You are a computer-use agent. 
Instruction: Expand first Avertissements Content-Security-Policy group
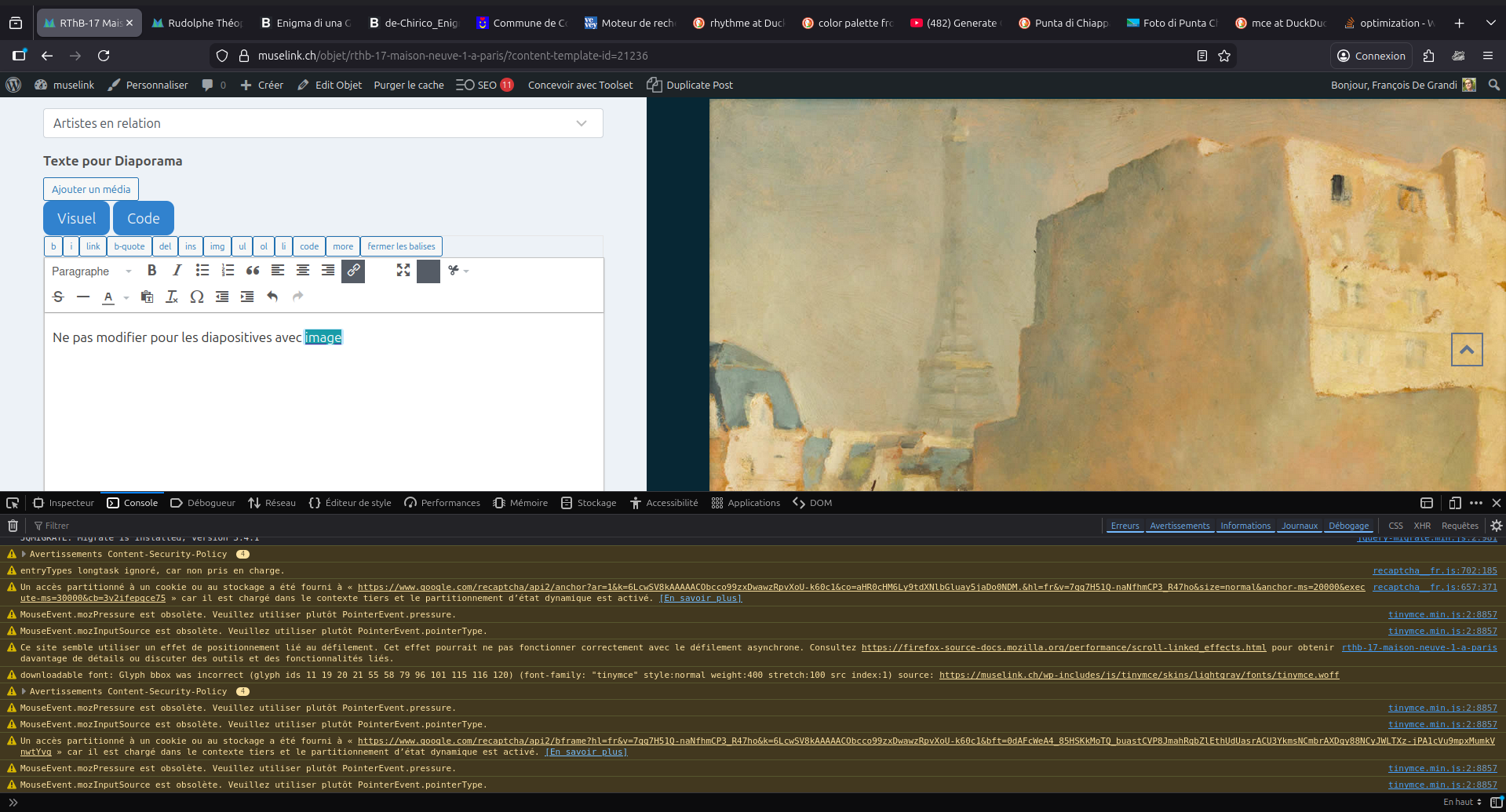24,554
